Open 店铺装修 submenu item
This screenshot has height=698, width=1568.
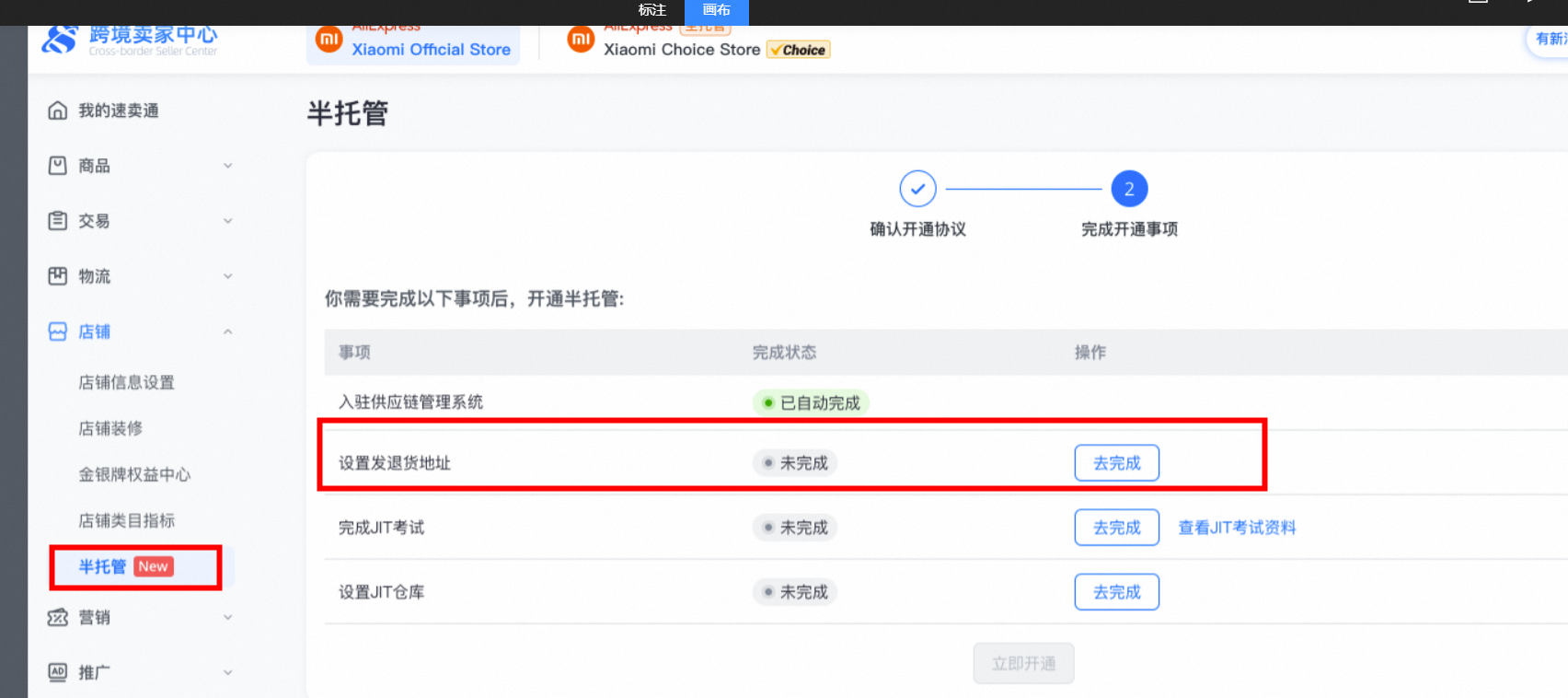(x=110, y=428)
